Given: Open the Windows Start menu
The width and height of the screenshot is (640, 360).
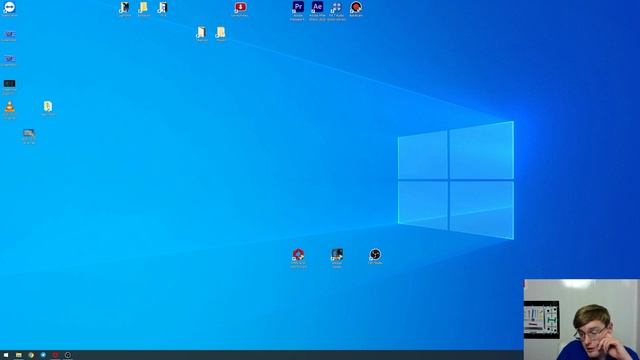Looking at the screenshot, I should (x=6, y=355).
